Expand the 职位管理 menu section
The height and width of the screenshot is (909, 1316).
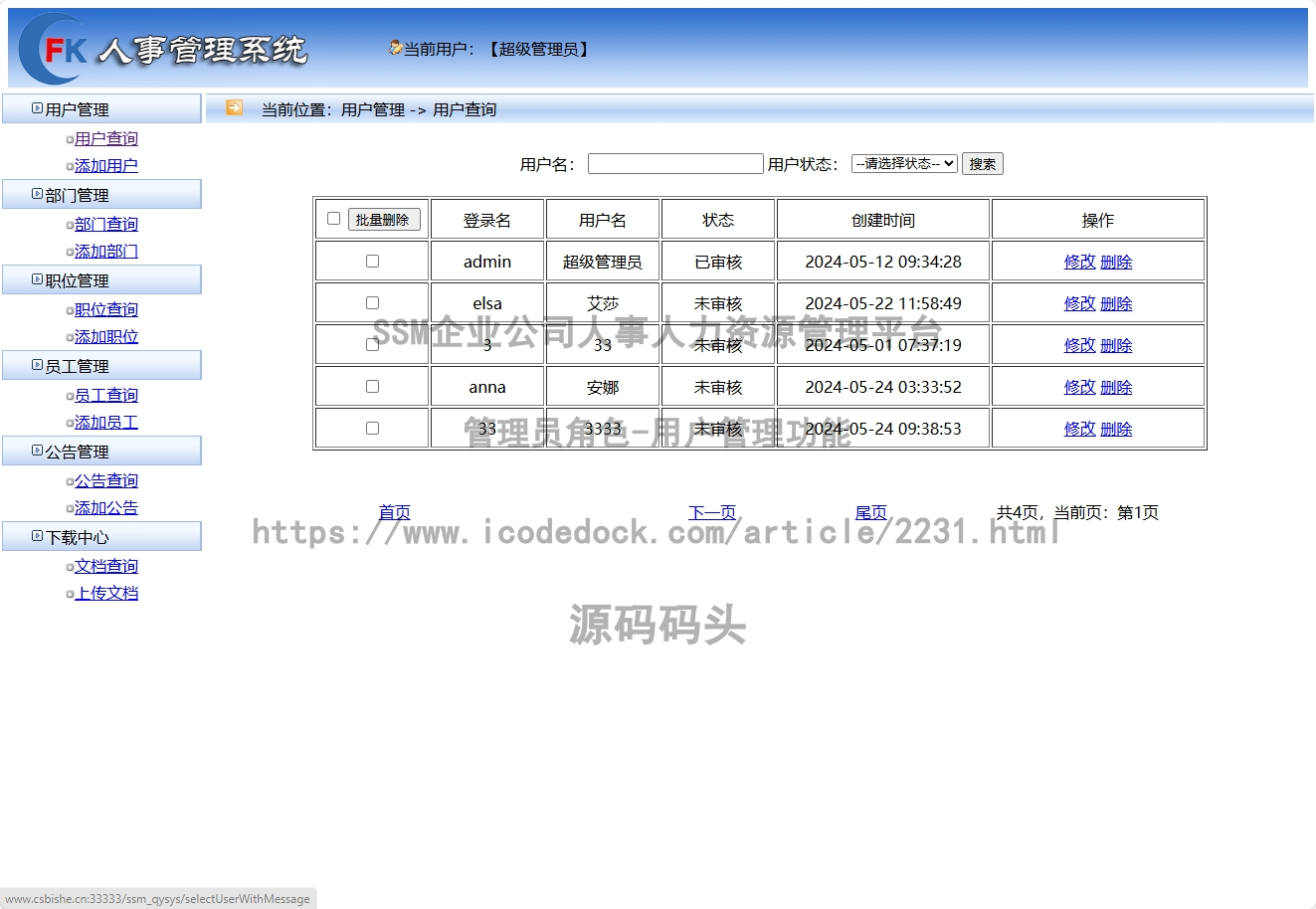tap(101, 279)
